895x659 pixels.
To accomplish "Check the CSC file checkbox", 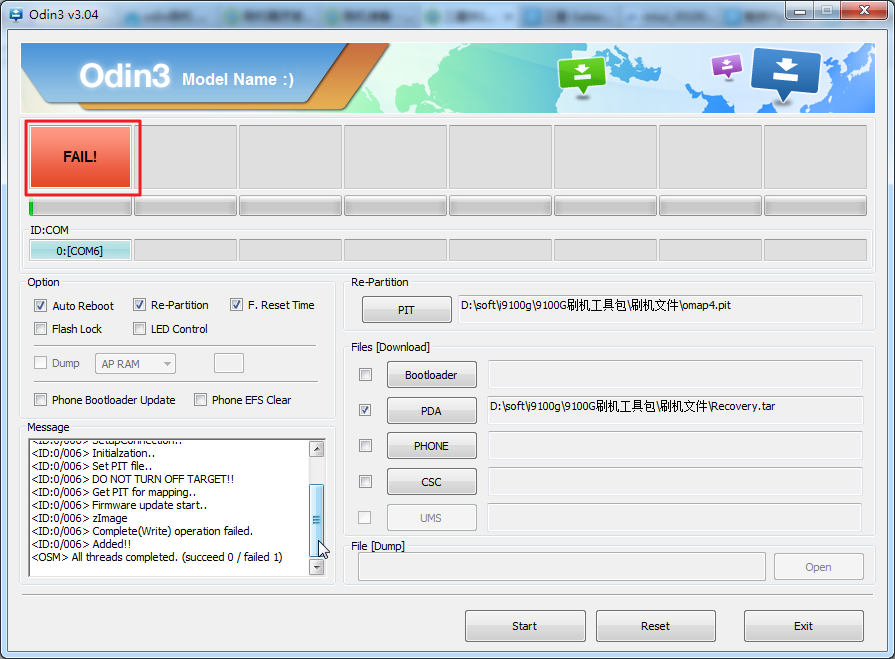I will 365,482.
